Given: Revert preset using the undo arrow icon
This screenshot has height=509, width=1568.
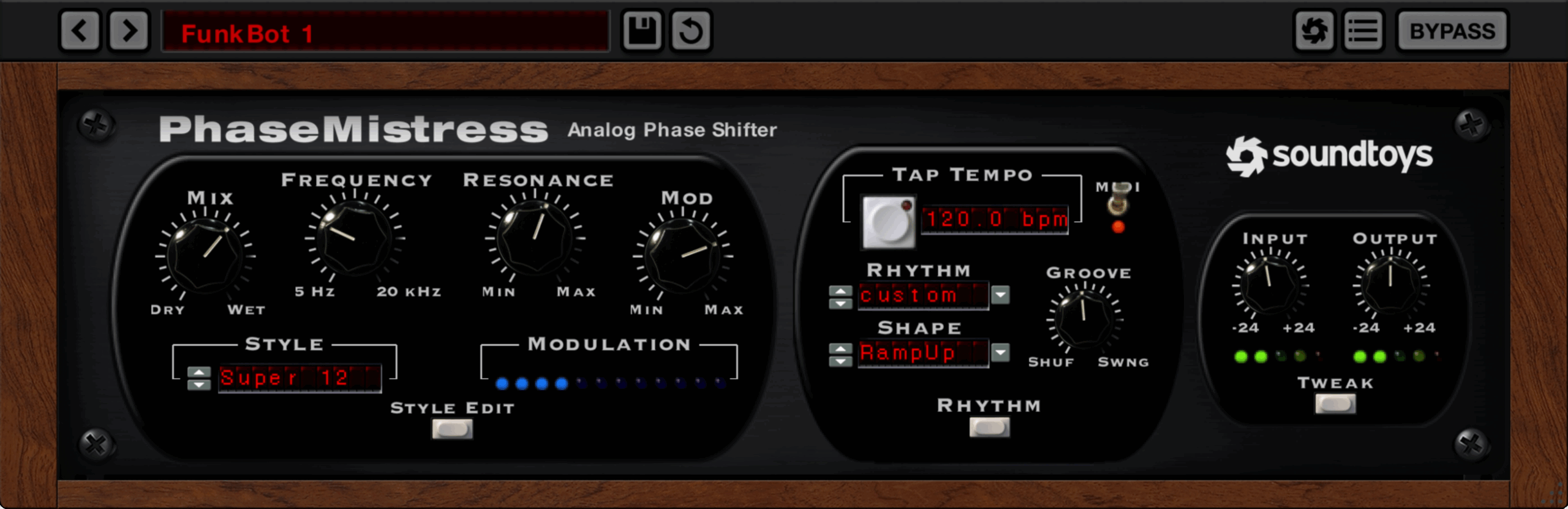Looking at the screenshot, I should click(x=691, y=31).
